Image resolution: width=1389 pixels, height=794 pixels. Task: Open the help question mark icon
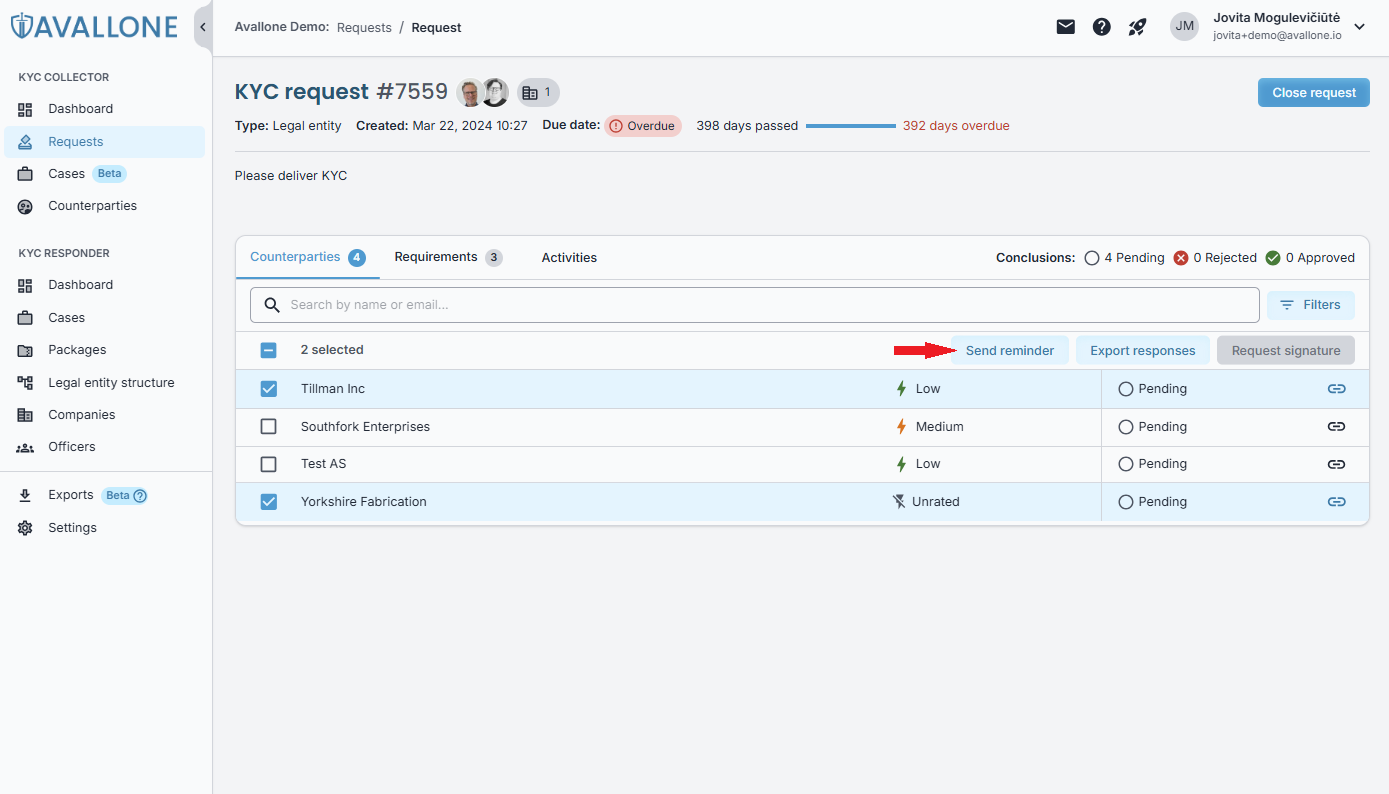[x=1102, y=27]
